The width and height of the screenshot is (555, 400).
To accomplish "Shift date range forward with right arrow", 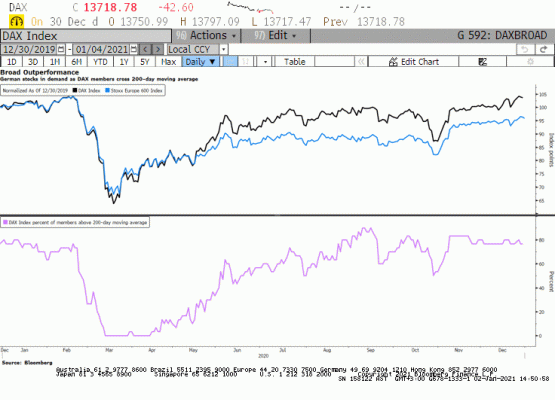I will (x=158, y=49).
